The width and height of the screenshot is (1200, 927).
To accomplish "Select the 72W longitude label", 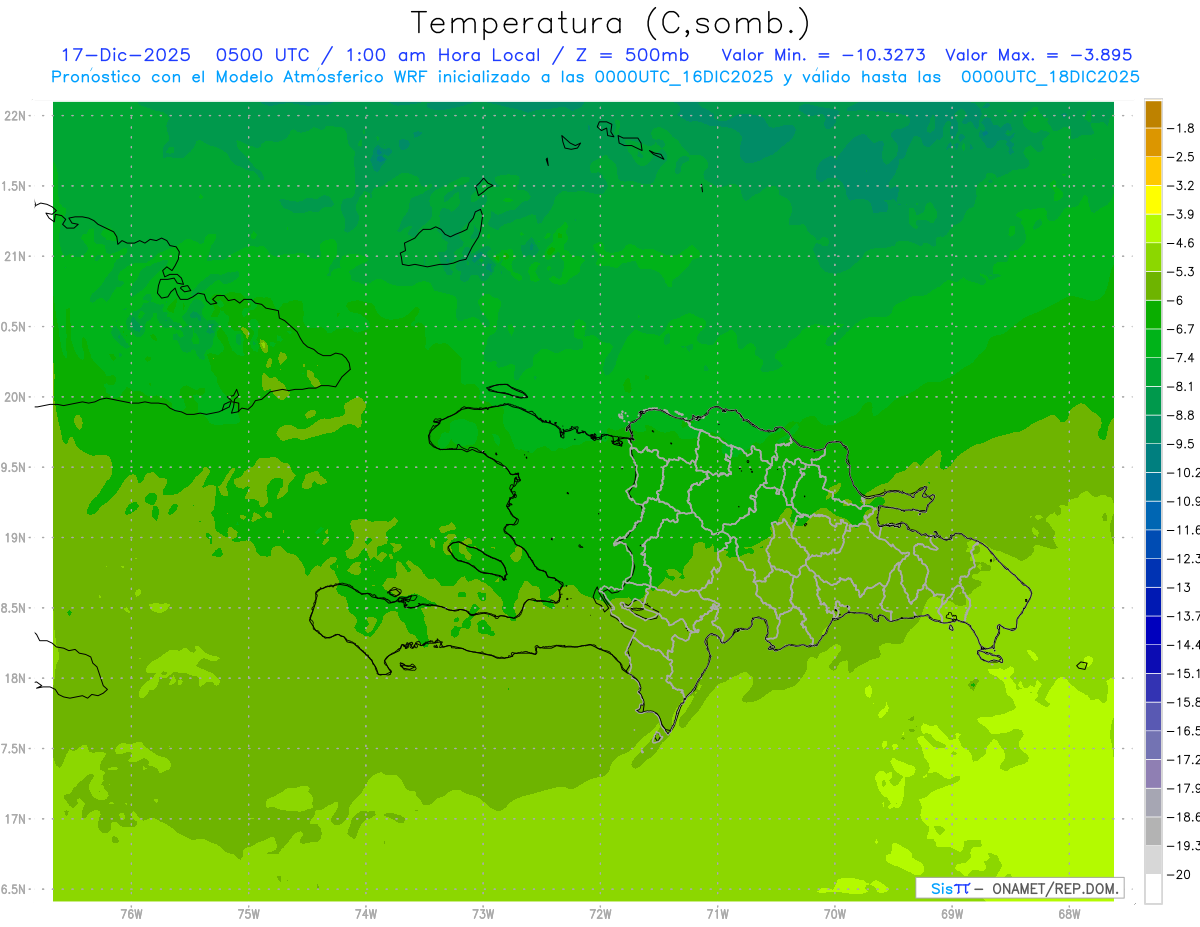I will pyautogui.click(x=600, y=914).
